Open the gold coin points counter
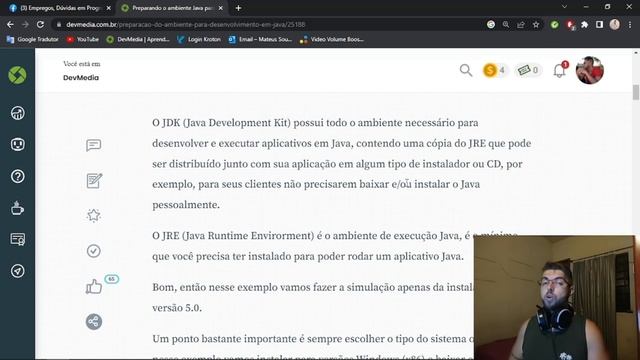The width and height of the screenshot is (640, 360). pos(494,71)
